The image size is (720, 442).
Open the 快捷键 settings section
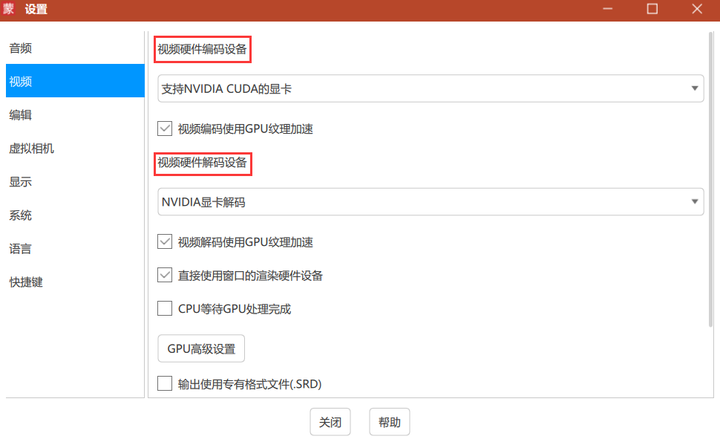coord(26,282)
